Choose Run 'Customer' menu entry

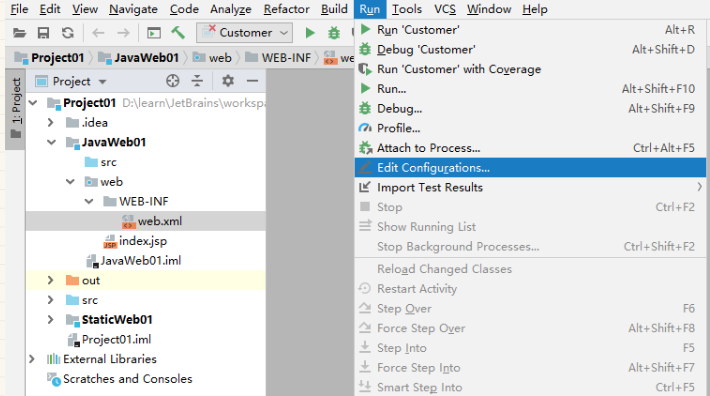pos(530,30)
